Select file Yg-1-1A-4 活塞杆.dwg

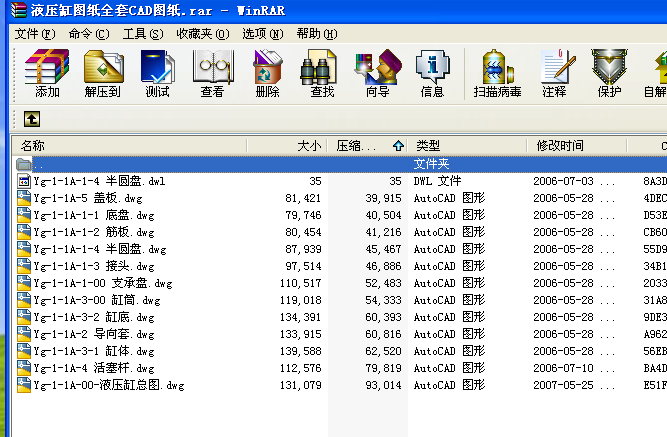point(94,368)
